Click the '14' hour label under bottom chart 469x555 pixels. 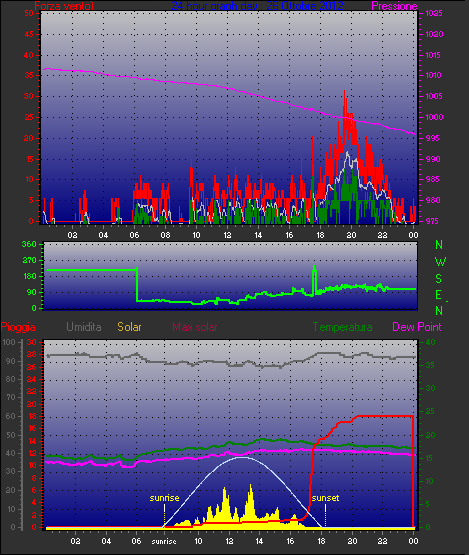tap(259, 541)
